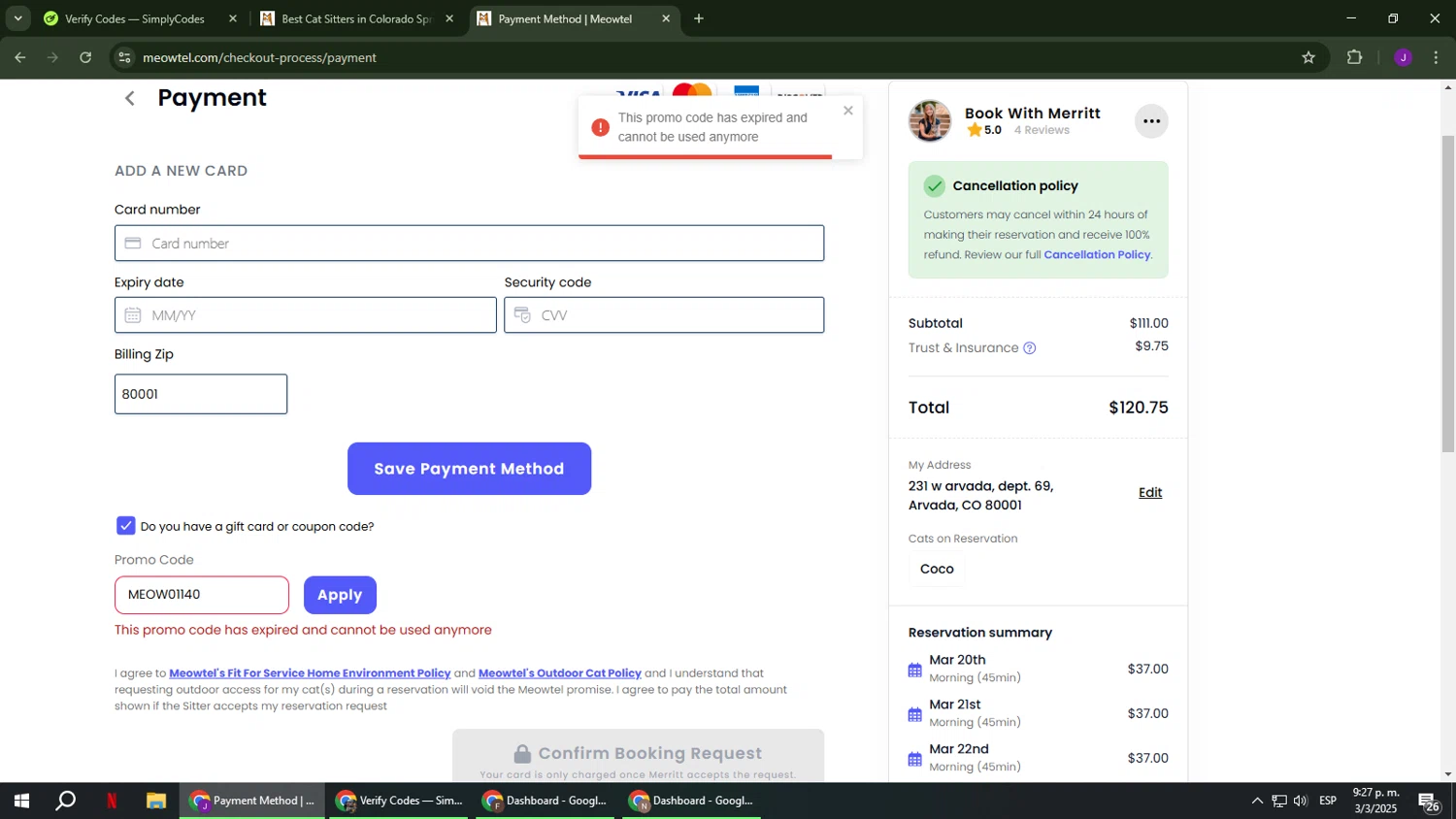Show hidden system tray icons
This screenshot has height=819, width=1456.
click(1257, 802)
